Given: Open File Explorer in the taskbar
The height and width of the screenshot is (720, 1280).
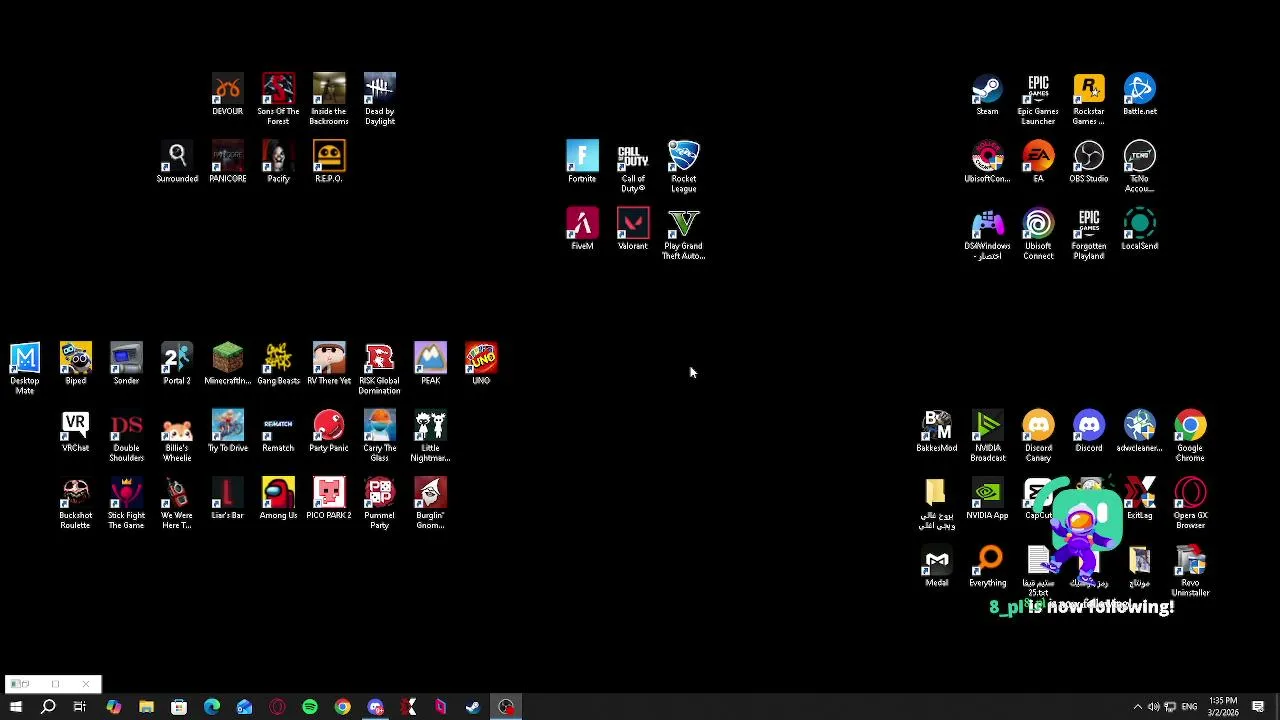Looking at the screenshot, I should pyautogui.click(x=146, y=707).
